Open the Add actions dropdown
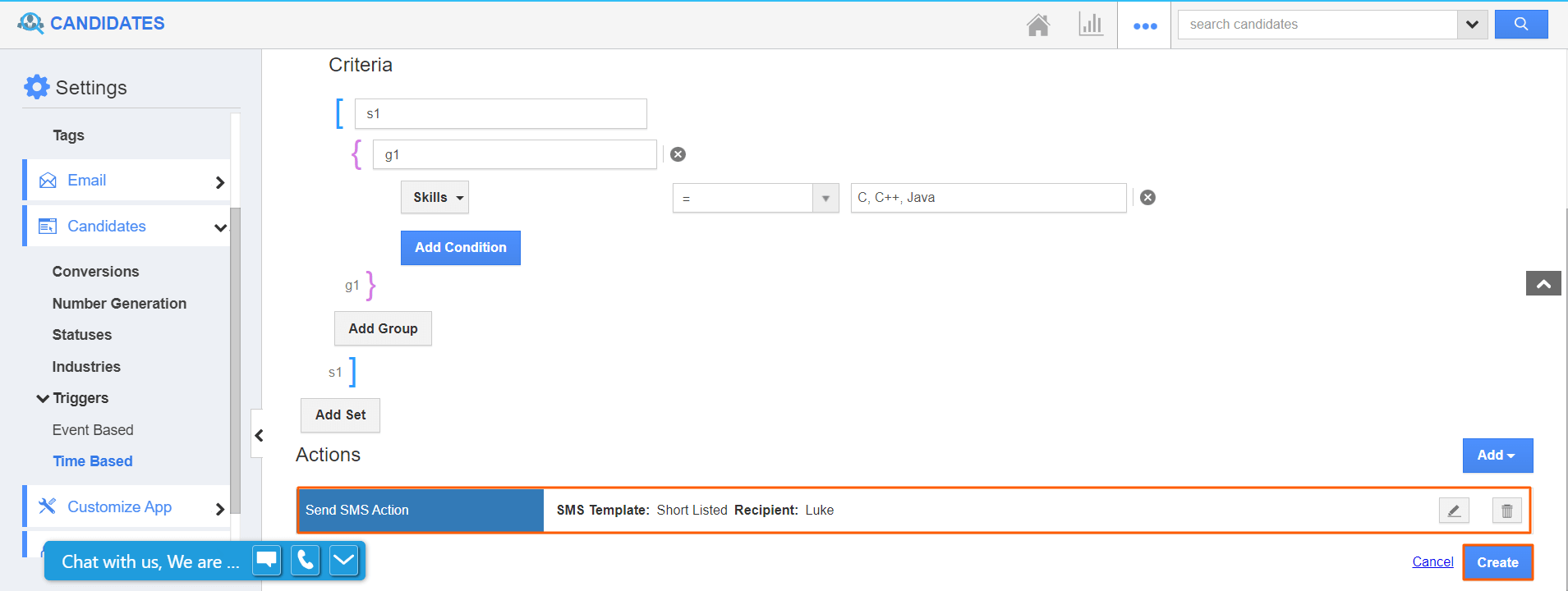The width and height of the screenshot is (1568, 591). 1497,456
